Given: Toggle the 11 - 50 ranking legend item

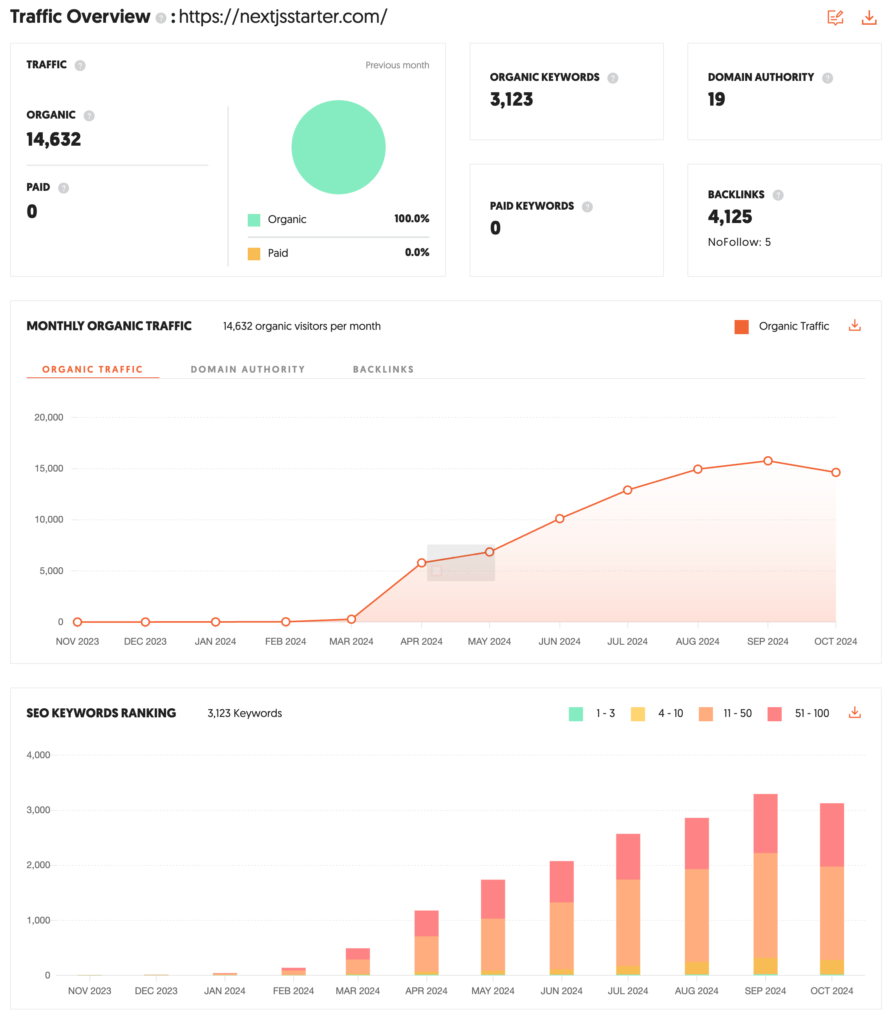Looking at the screenshot, I should pyautogui.click(x=725, y=714).
